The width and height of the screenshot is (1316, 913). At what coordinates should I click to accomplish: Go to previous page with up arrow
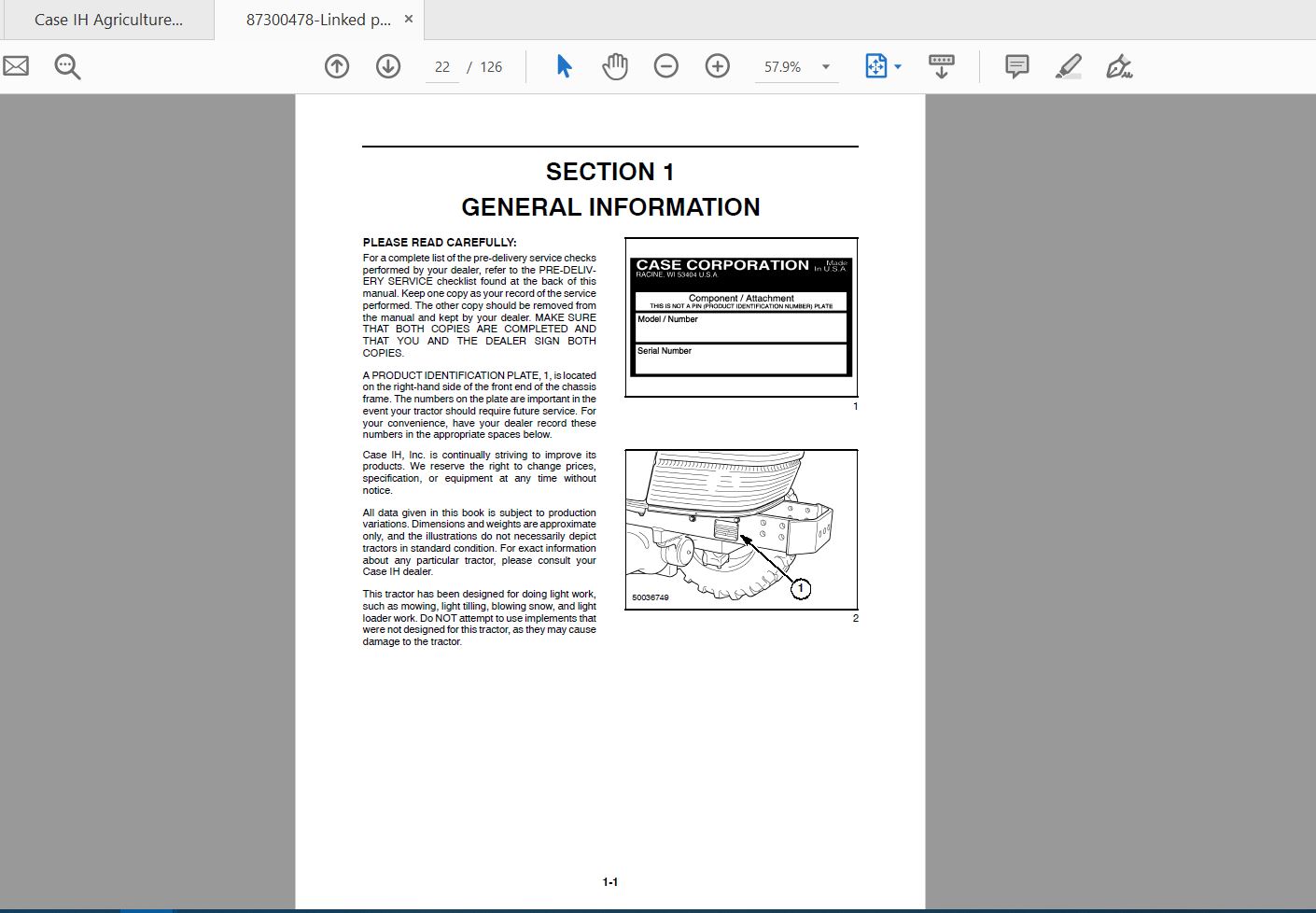pos(337,66)
